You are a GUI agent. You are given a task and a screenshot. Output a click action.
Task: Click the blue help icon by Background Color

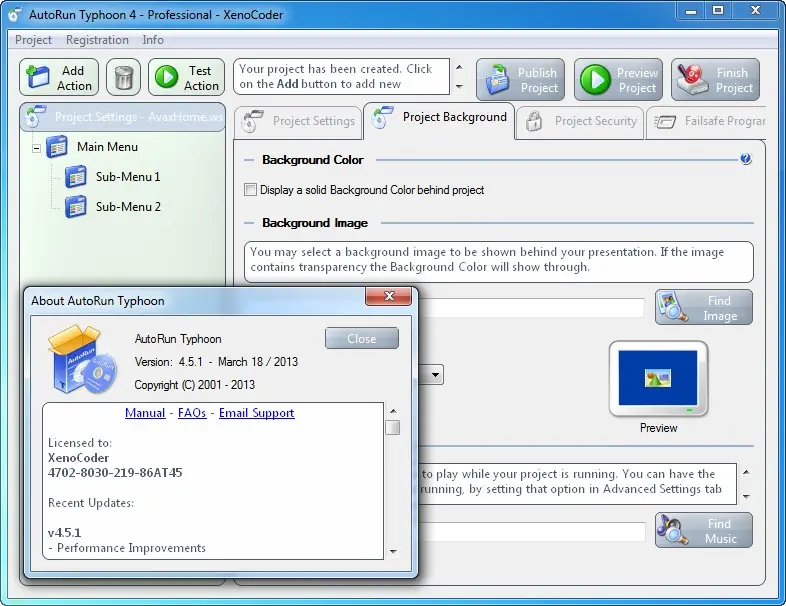point(745,159)
